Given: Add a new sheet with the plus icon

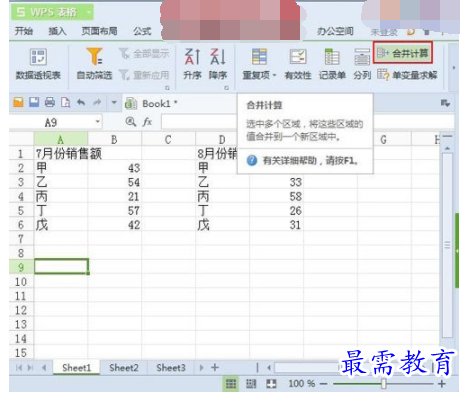Looking at the screenshot, I should (215, 368).
